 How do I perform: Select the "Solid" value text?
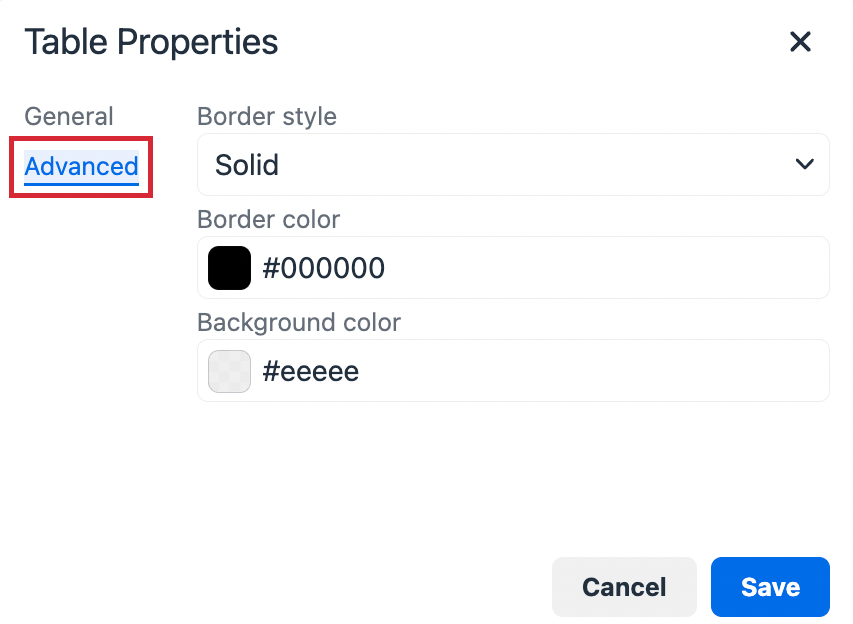pyautogui.click(x=247, y=165)
